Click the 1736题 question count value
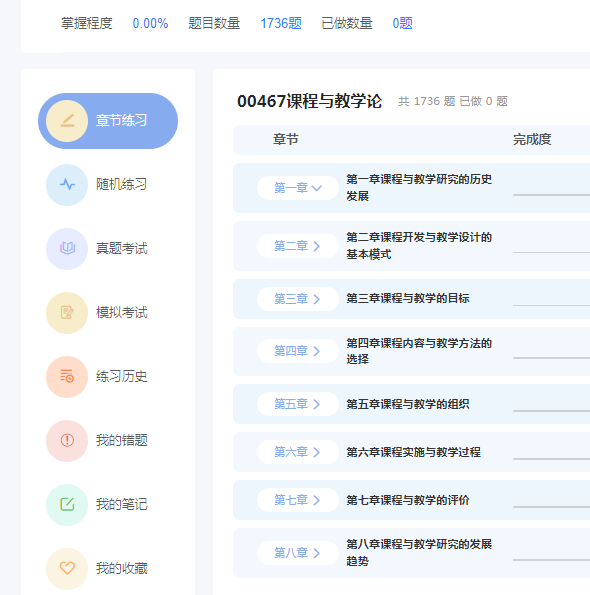The width and height of the screenshot is (590, 595). 281,24
